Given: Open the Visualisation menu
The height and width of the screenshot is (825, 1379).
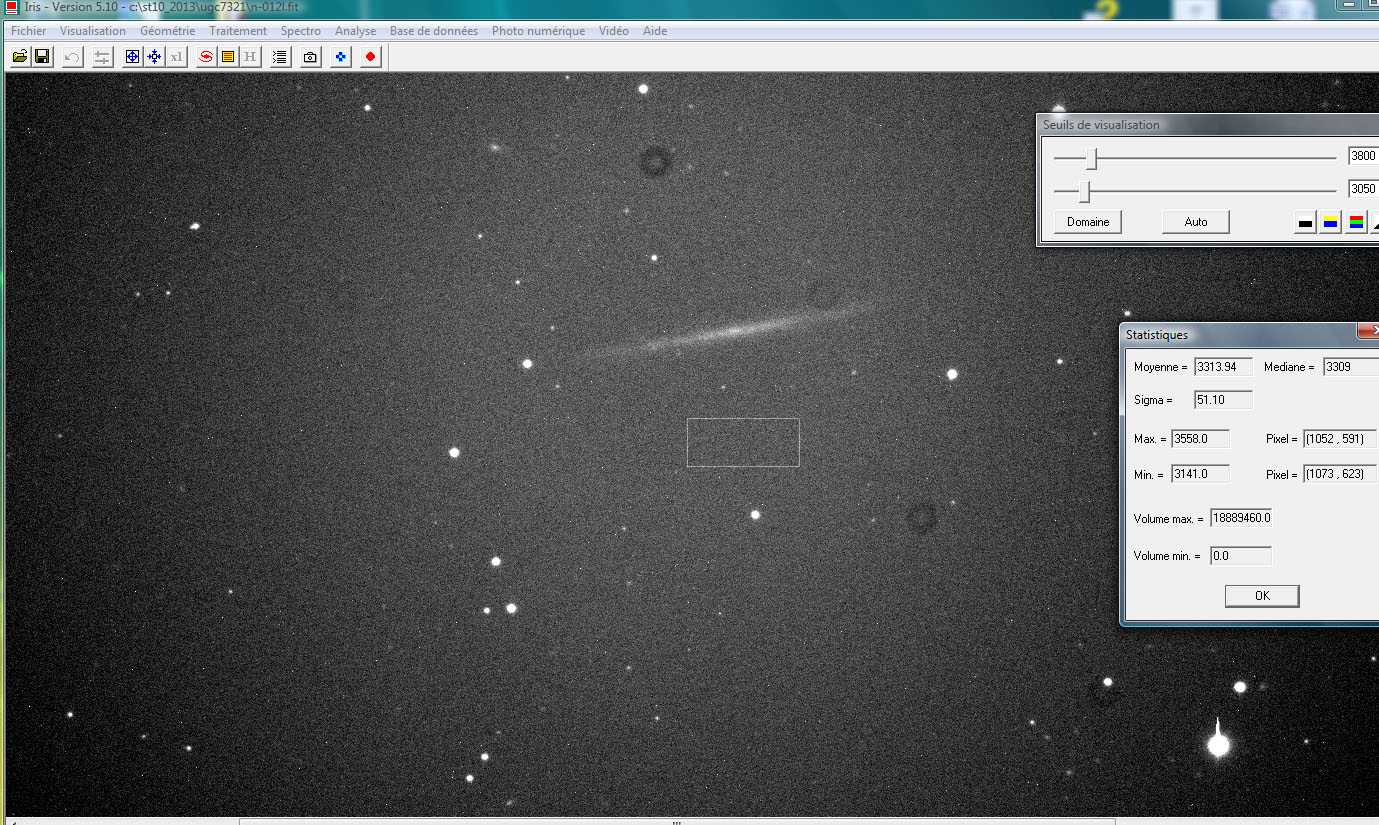Looking at the screenshot, I should coord(93,31).
